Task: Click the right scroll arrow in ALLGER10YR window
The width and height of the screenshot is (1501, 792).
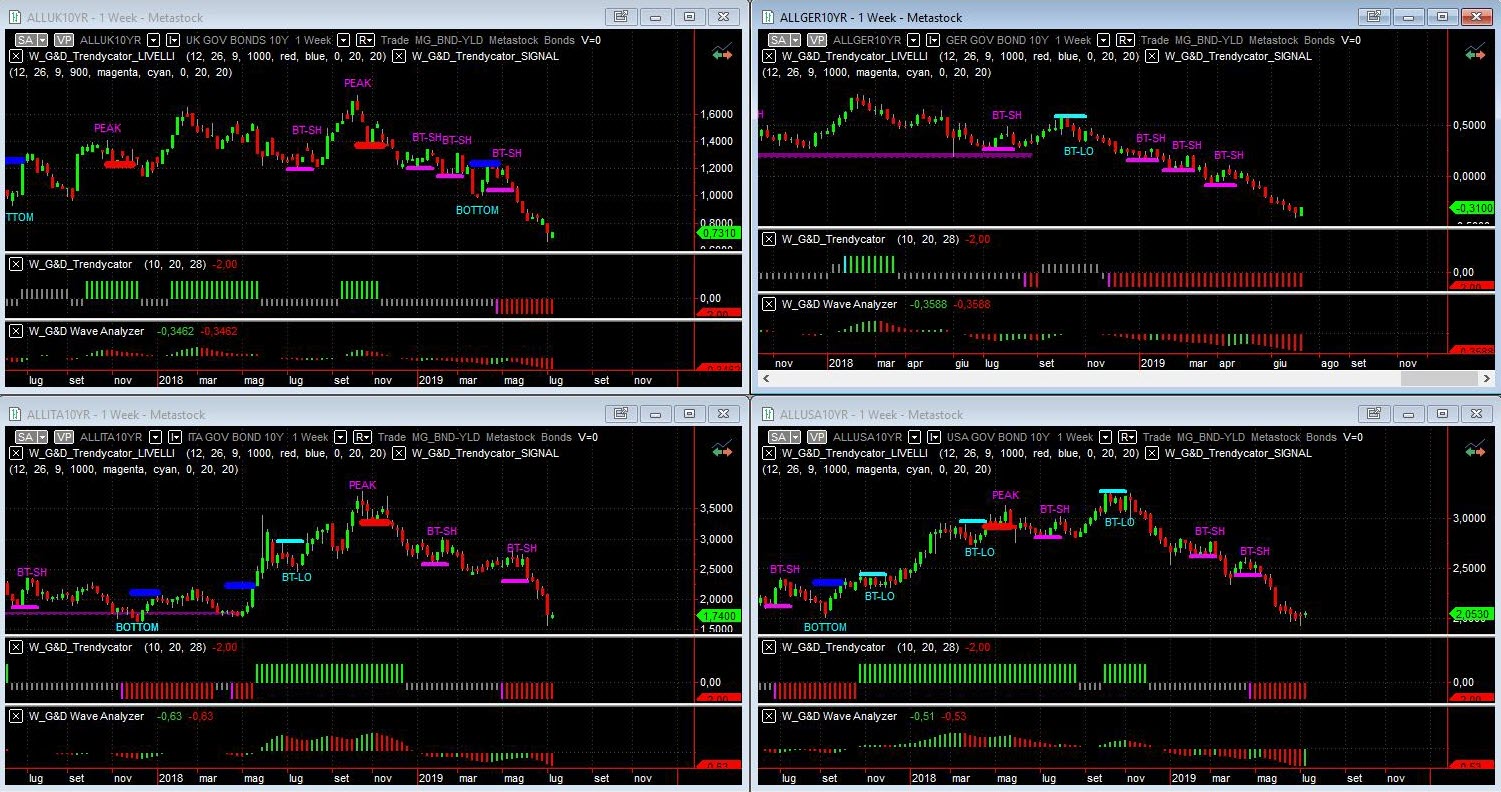Action: pyautogui.click(x=1486, y=379)
